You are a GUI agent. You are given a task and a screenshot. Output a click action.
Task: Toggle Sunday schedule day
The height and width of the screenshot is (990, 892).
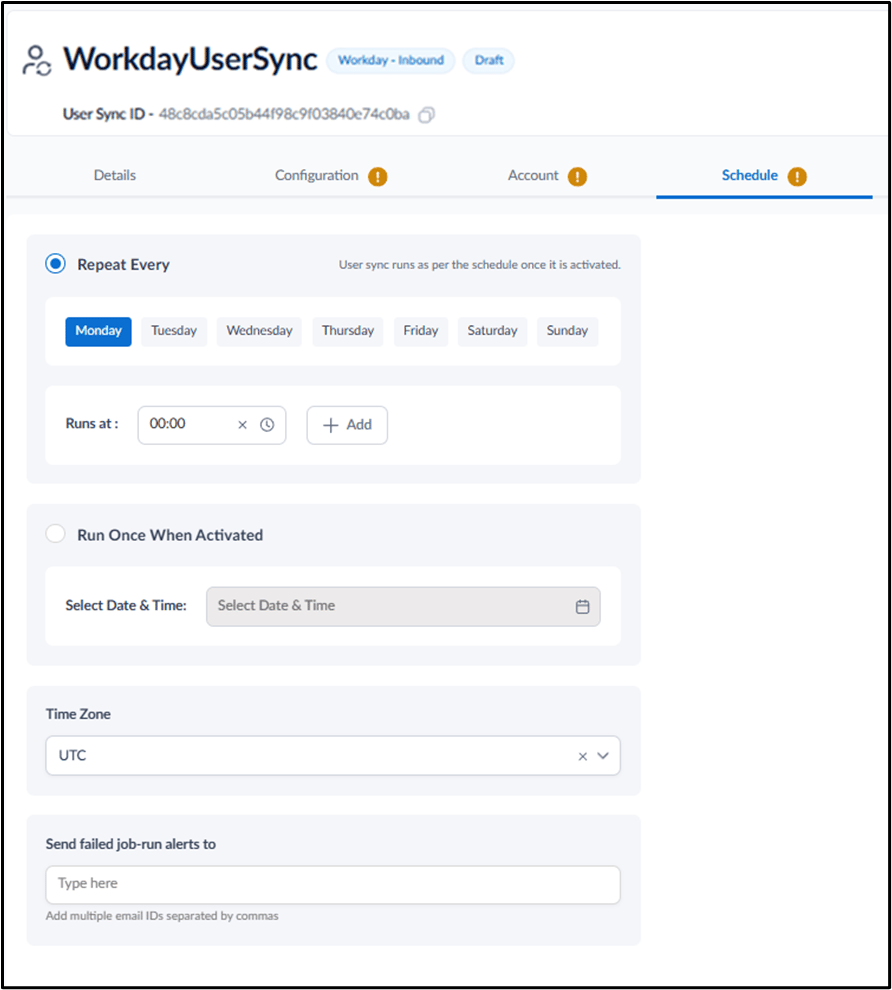click(568, 331)
